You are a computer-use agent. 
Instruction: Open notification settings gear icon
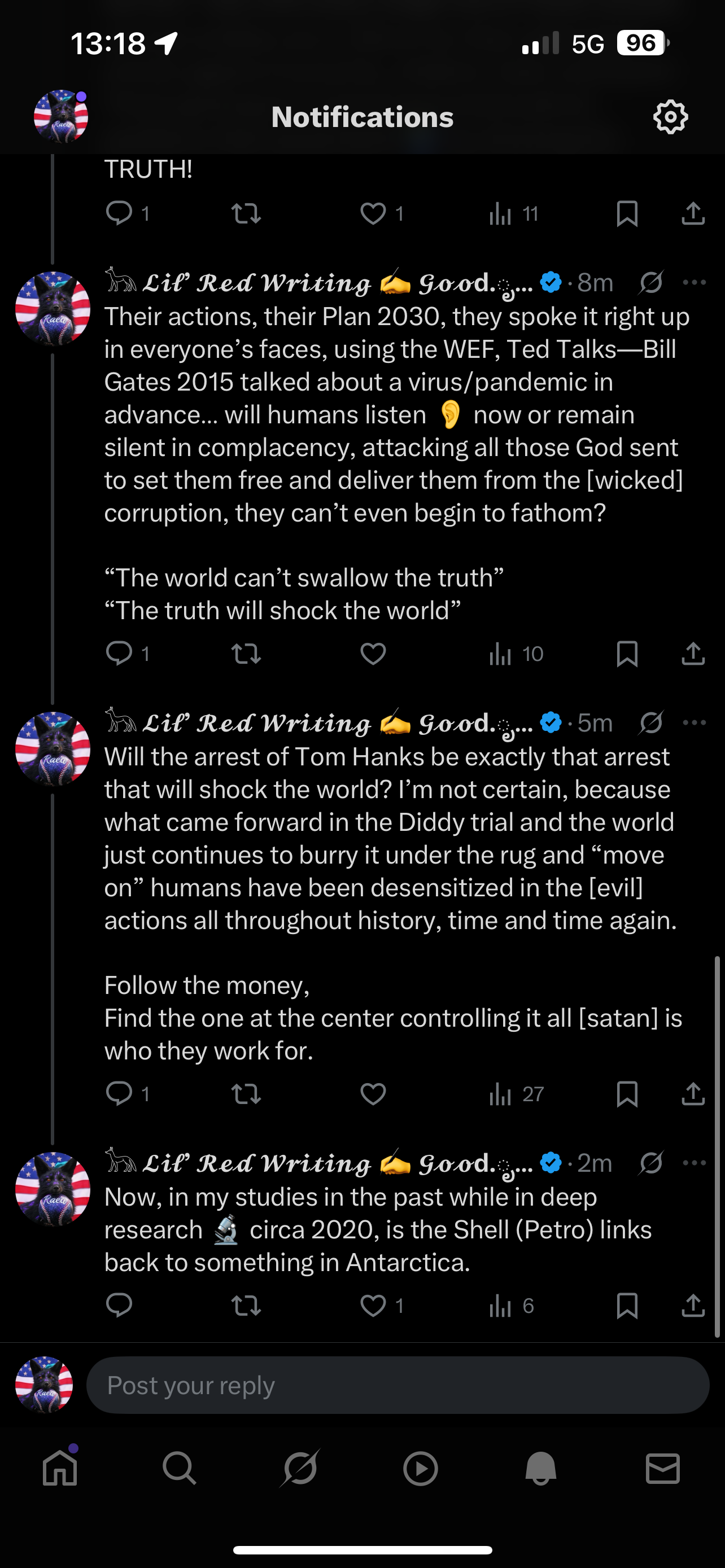[x=670, y=116]
